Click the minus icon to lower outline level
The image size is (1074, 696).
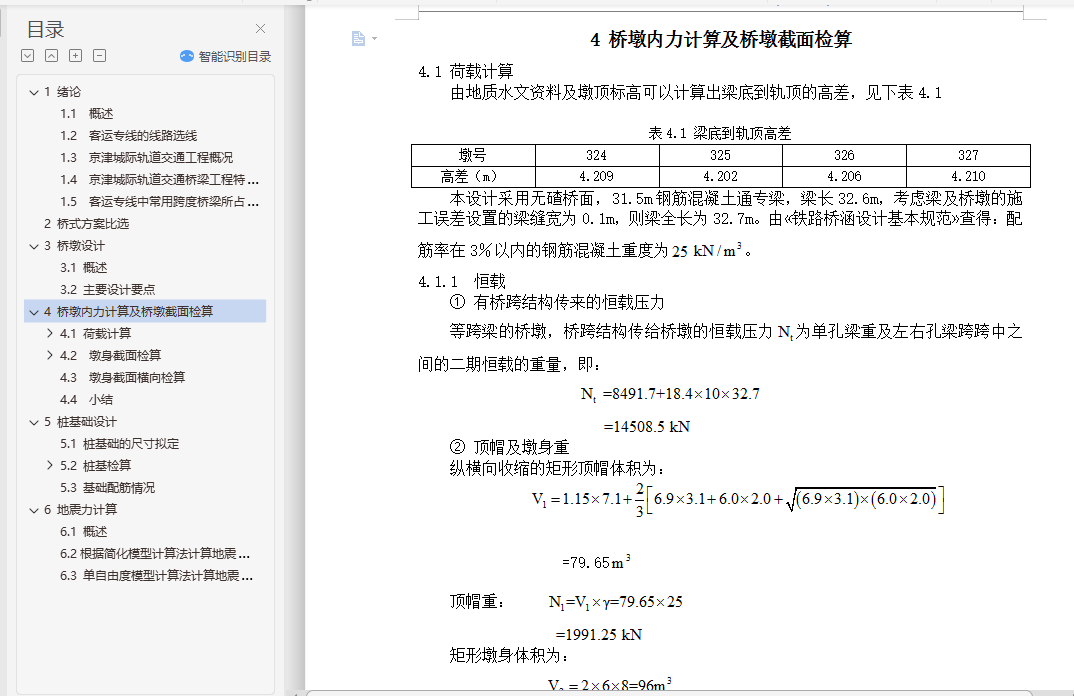point(99,56)
